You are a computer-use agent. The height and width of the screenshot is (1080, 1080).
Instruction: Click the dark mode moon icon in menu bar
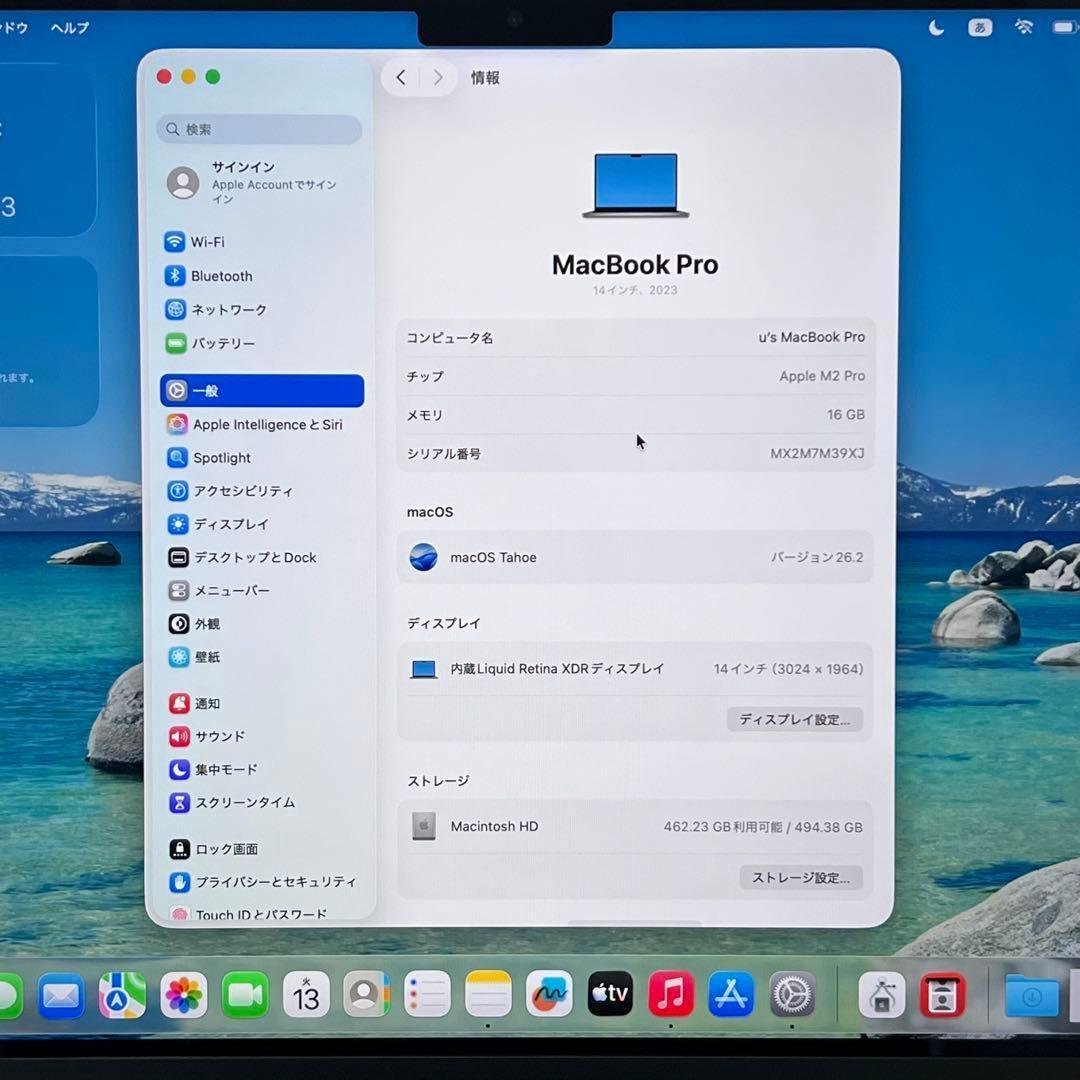pyautogui.click(x=935, y=27)
